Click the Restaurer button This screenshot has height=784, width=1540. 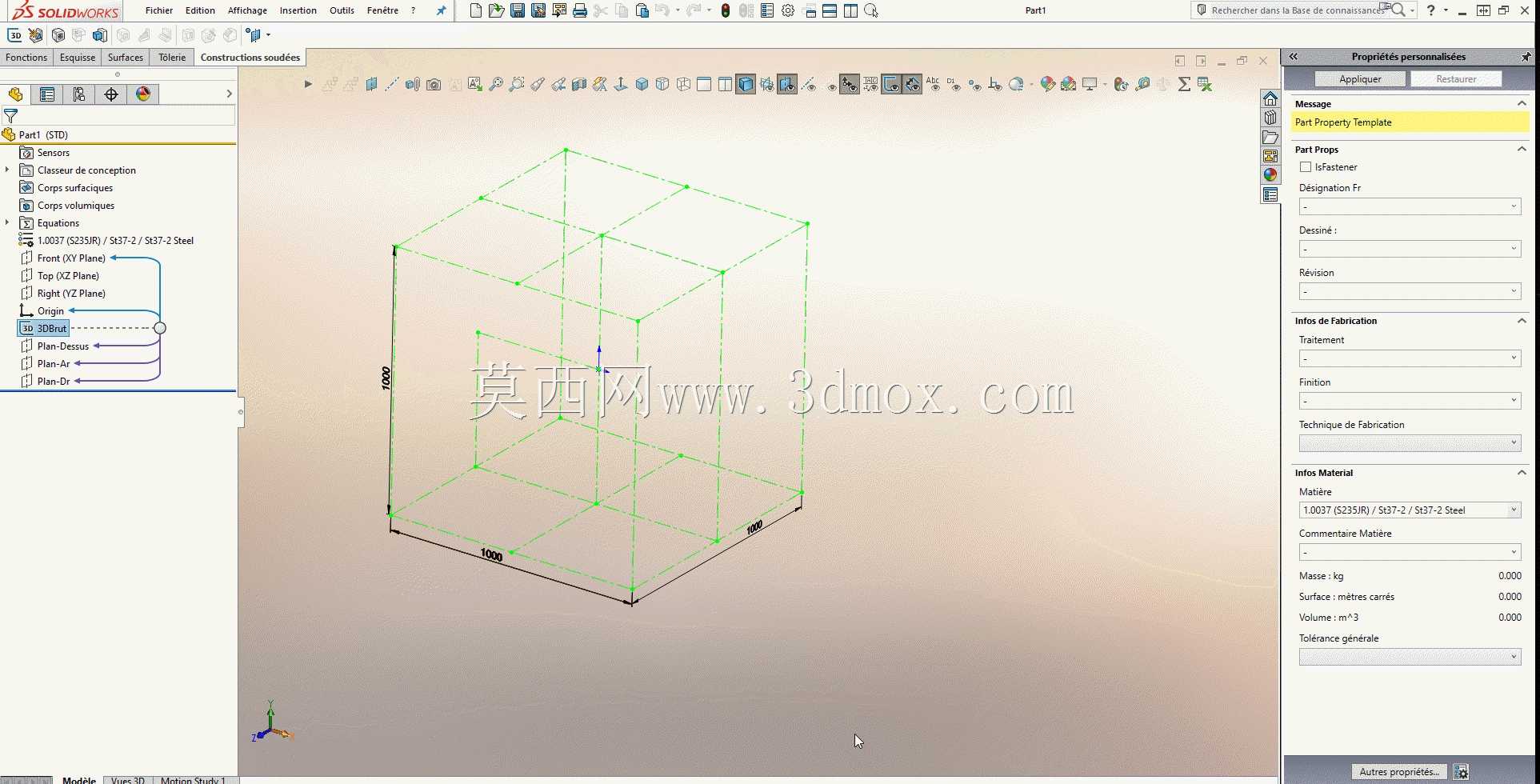point(1456,79)
